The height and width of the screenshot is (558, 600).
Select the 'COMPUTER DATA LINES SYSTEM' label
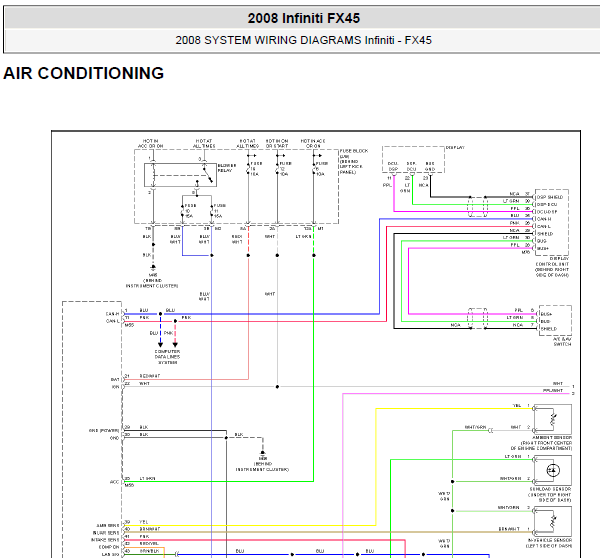(167, 357)
